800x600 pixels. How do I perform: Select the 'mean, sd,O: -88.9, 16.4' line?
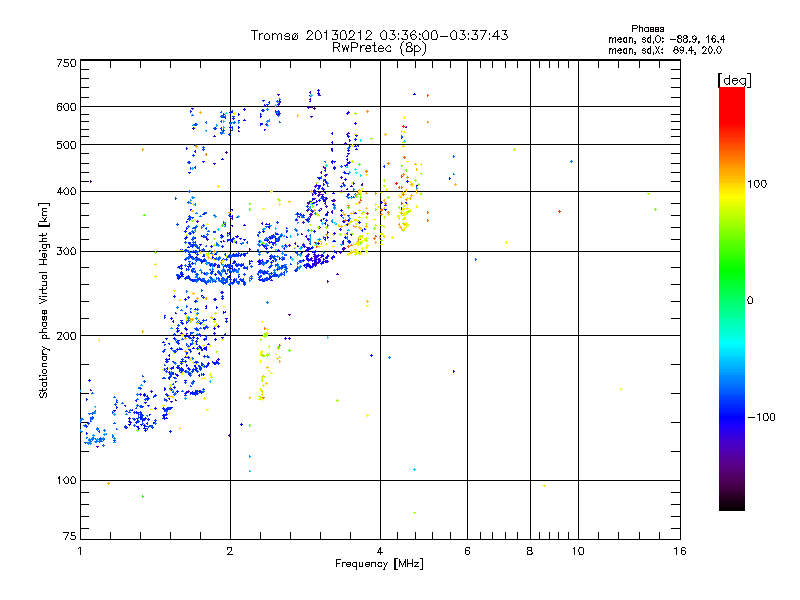[666, 39]
